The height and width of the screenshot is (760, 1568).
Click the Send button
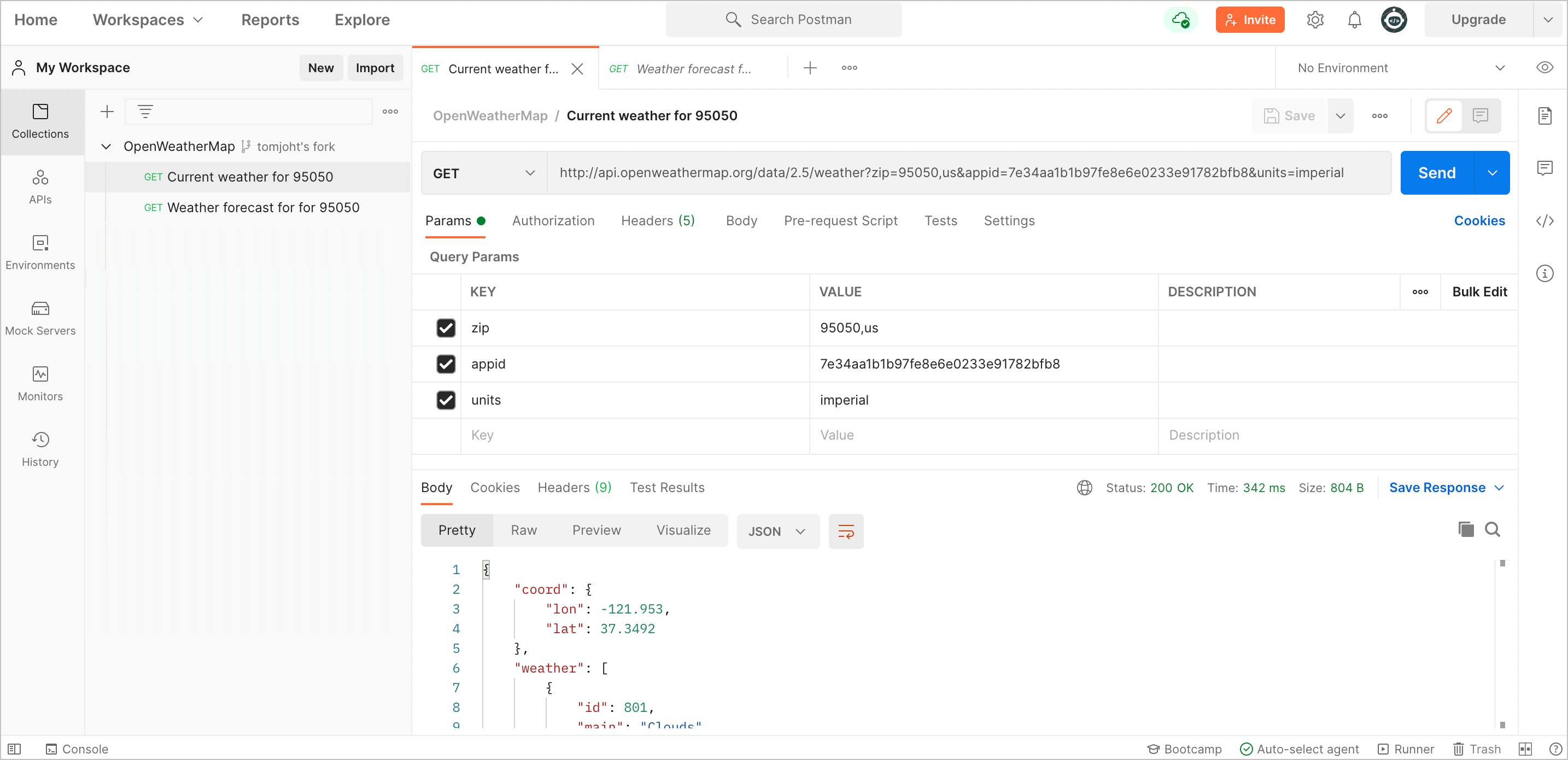pos(1437,173)
